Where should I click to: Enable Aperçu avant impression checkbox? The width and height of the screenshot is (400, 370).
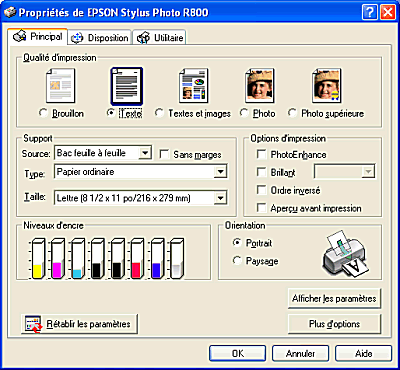pyautogui.click(x=261, y=208)
